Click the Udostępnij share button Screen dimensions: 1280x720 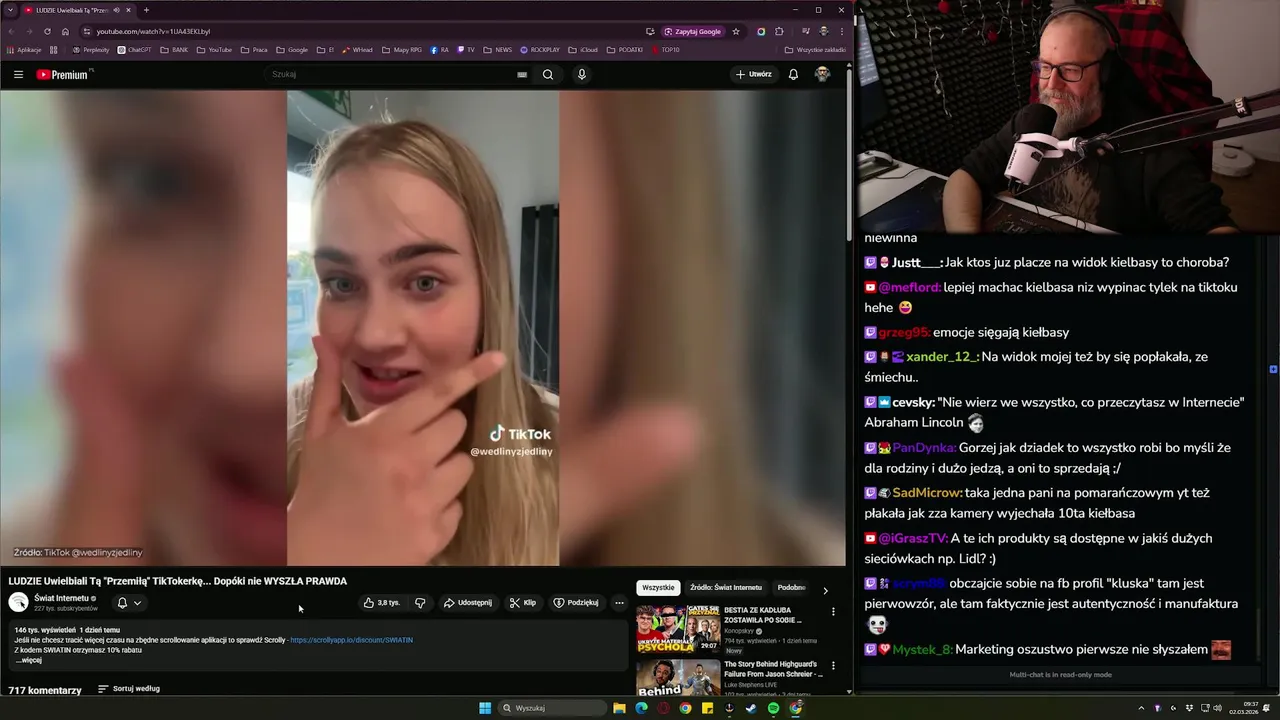pyautogui.click(x=467, y=603)
